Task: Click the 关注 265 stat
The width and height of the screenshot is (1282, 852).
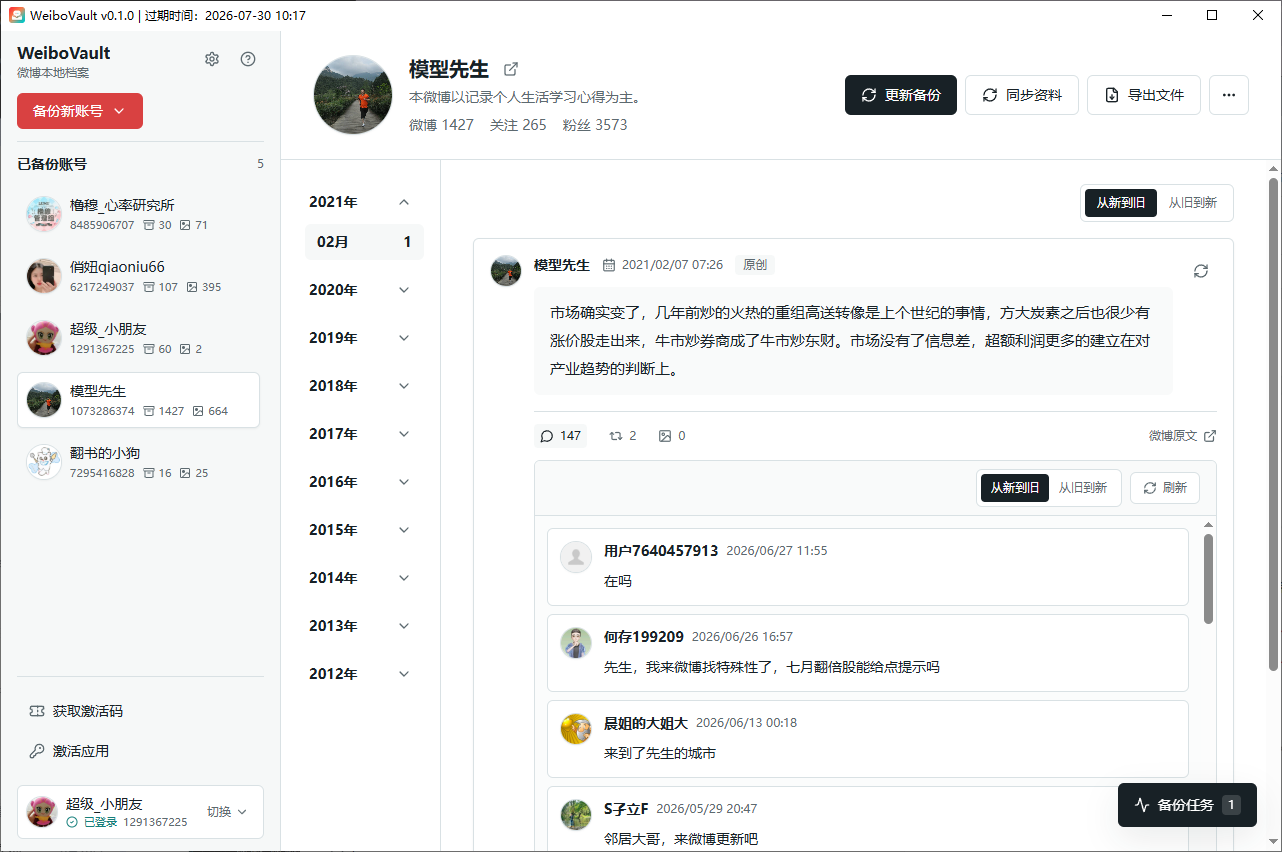Action: click(518, 125)
